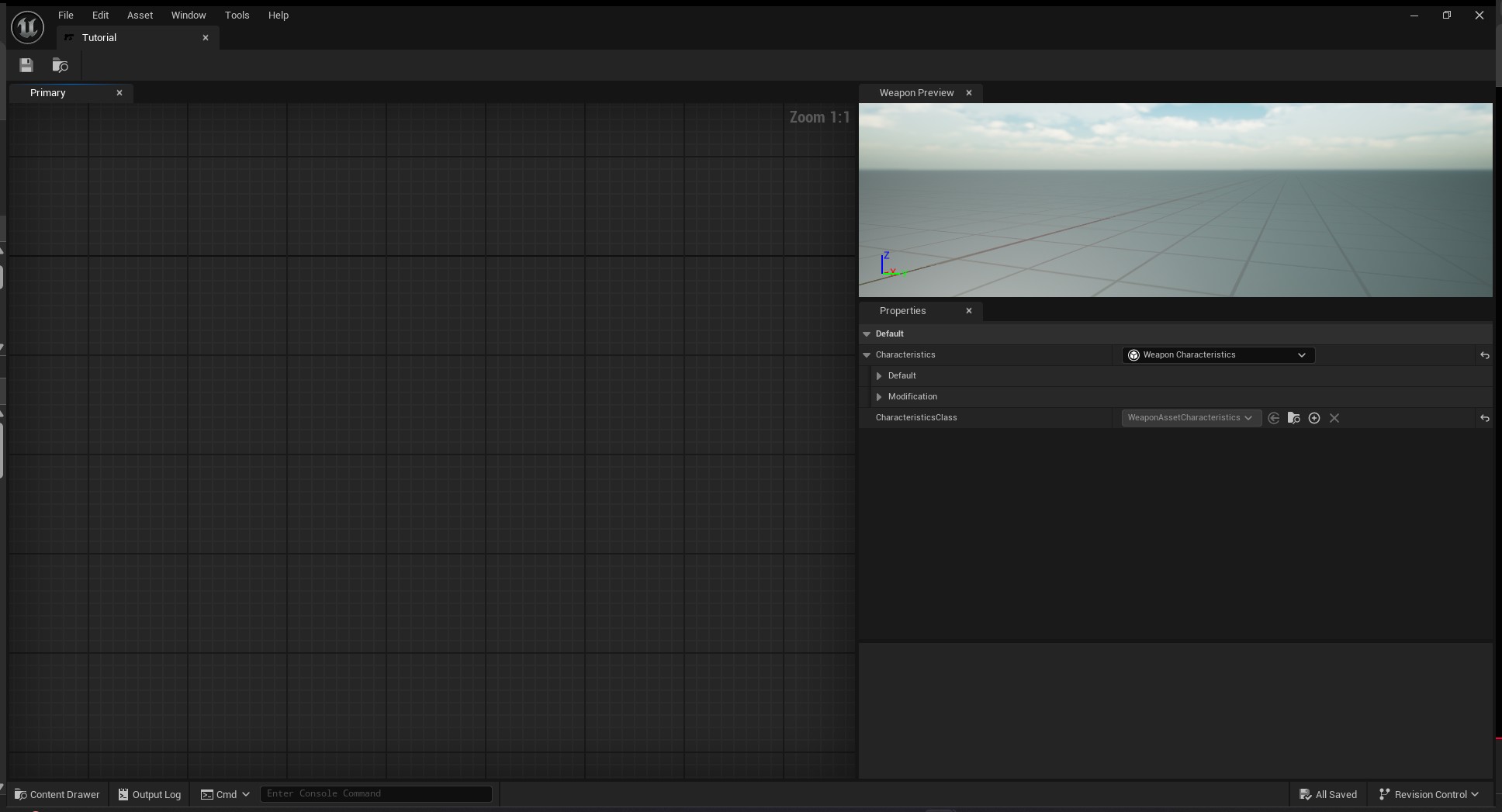
Task: Collapse the Characteristics property row
Action: [867, 354]
